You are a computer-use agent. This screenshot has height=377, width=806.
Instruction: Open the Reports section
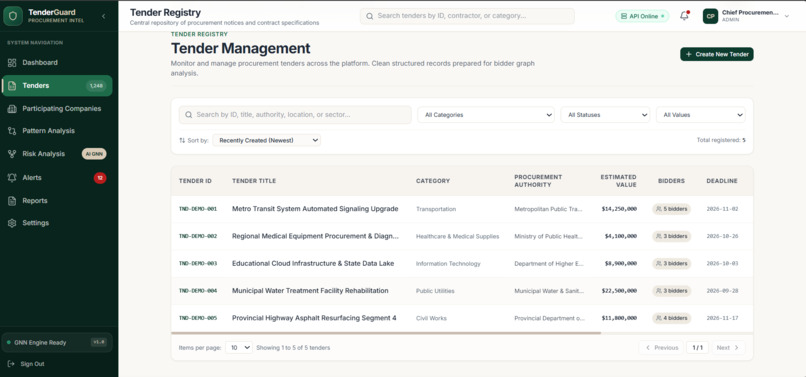coord(57,201)
